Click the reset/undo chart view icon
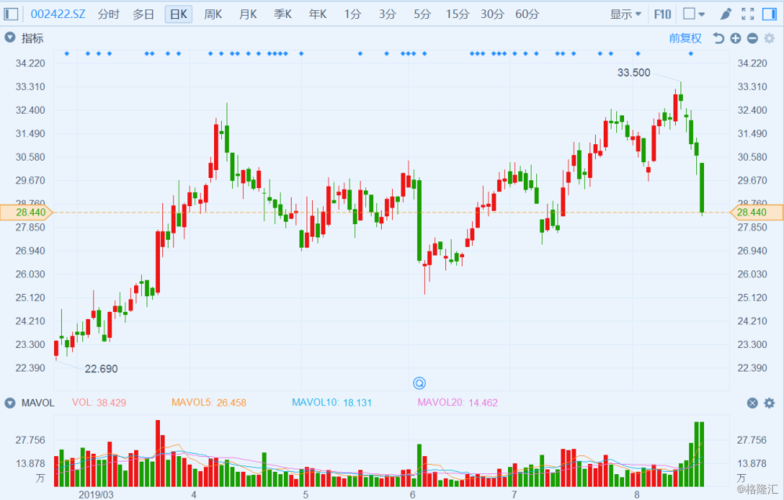Image resolution: width=784 pixels, height=500 pixels. click(718, 38)
